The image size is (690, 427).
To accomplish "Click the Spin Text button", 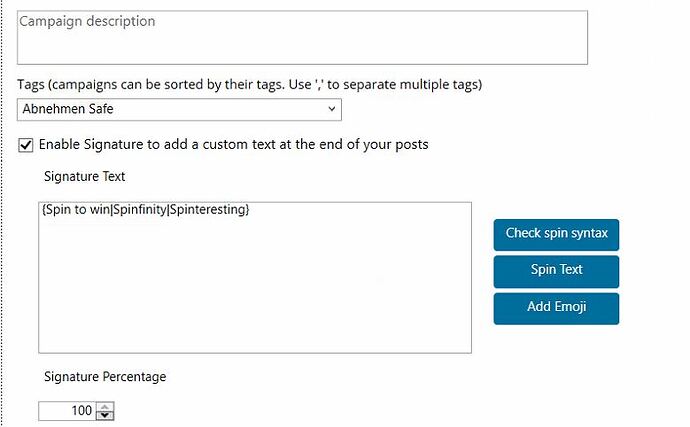I will coord(556,272).
